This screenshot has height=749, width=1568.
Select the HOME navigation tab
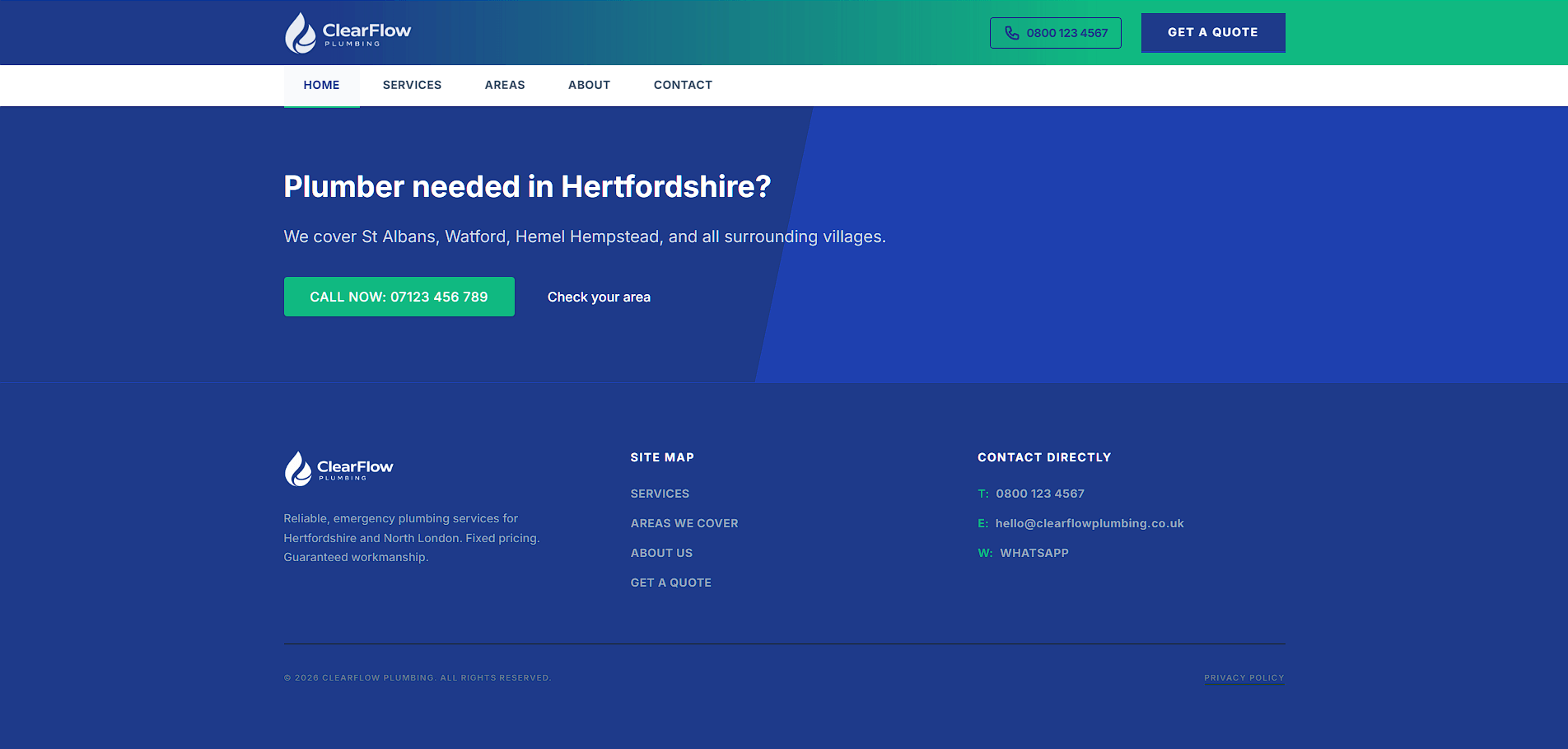(x=321, y=85)
